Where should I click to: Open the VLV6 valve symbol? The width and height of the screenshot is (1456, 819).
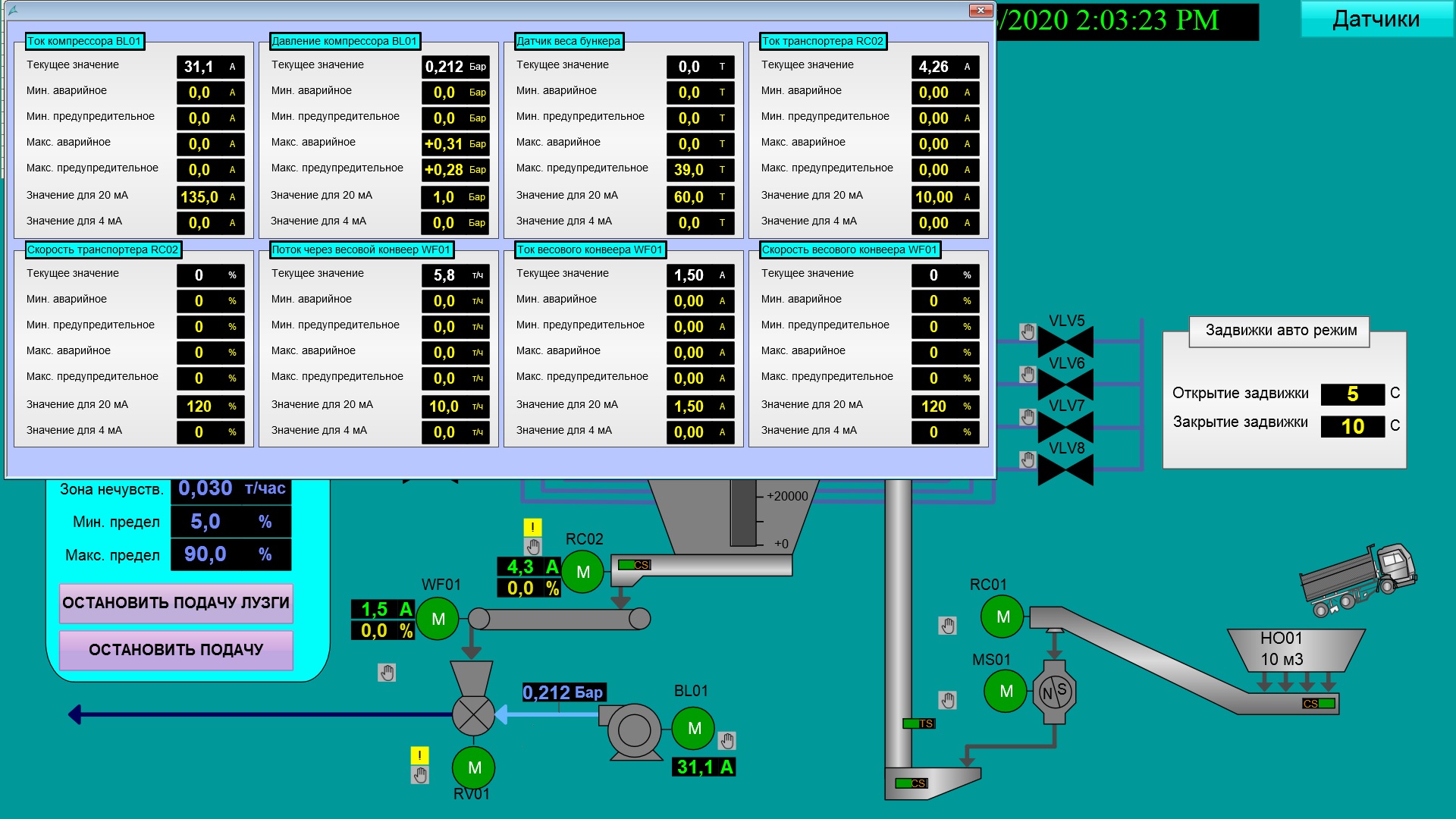[x=1065, y=384]
